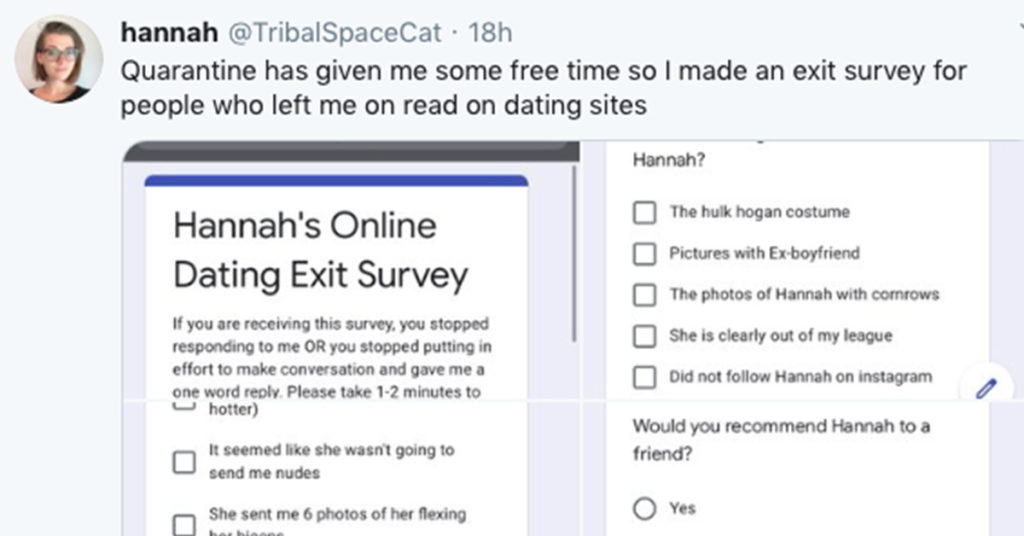The image size is (1024, 536).
Task: Tick the partially hidden "hotter)" checkbox
Action: [x=184, y=407]
